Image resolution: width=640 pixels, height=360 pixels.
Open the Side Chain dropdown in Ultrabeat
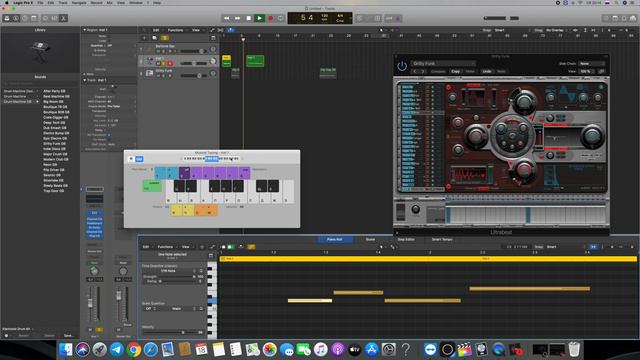pos(592,64)
